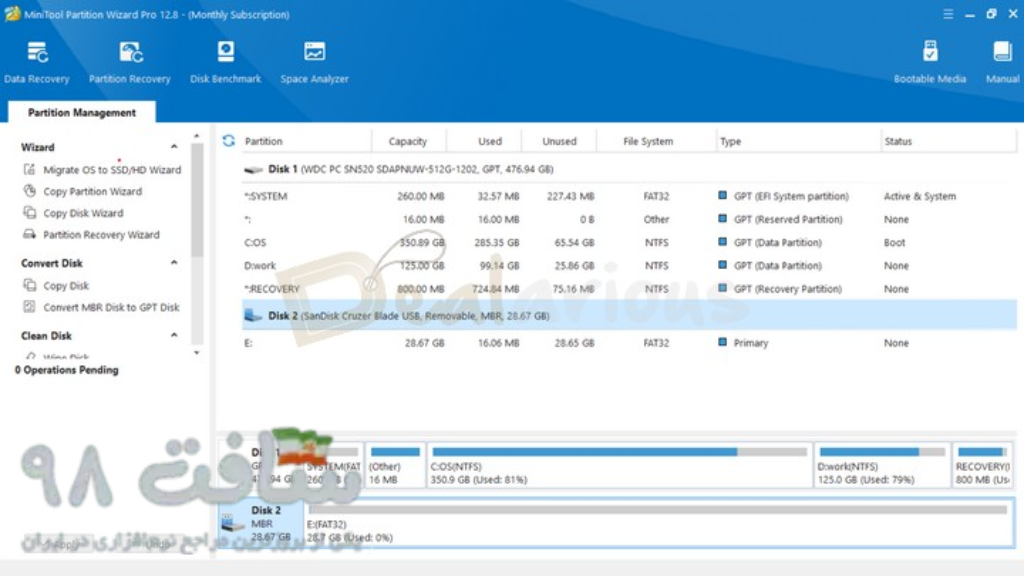Open the Data Recovery tool
The height and width of the screenshot is (576, 1024).
(37, 63)
